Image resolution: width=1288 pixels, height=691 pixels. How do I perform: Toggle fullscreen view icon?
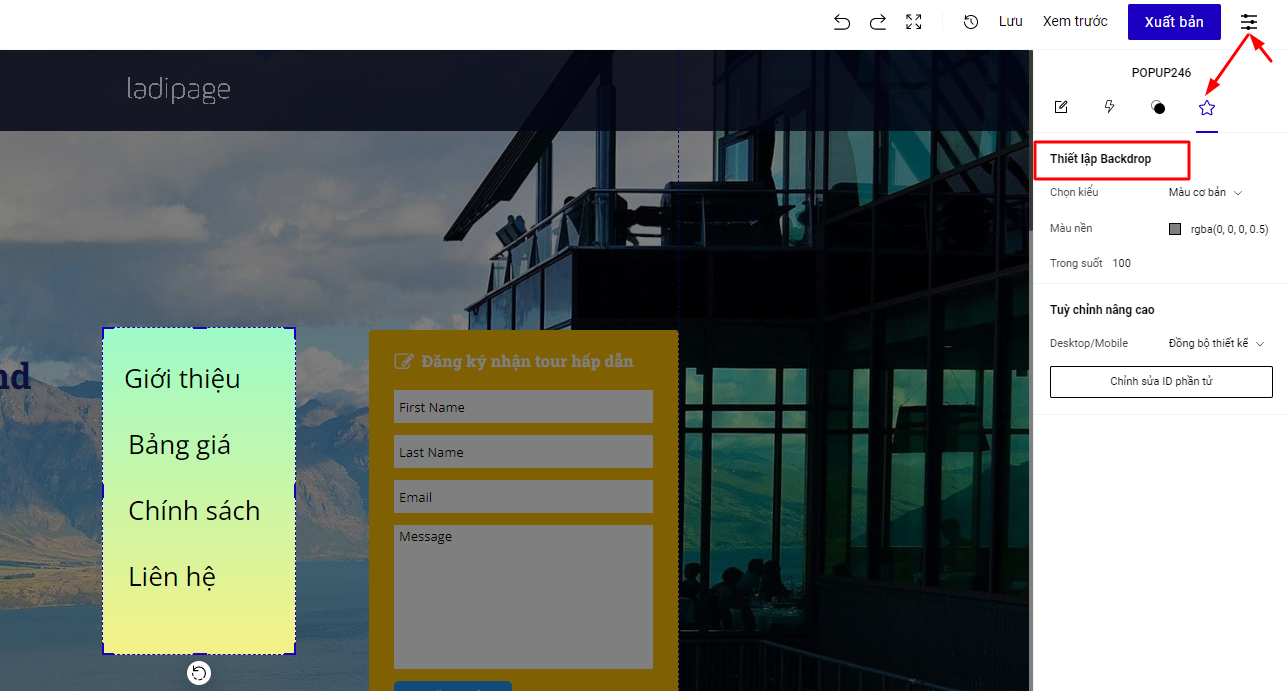pyautogui.click(x=913, y=22)
